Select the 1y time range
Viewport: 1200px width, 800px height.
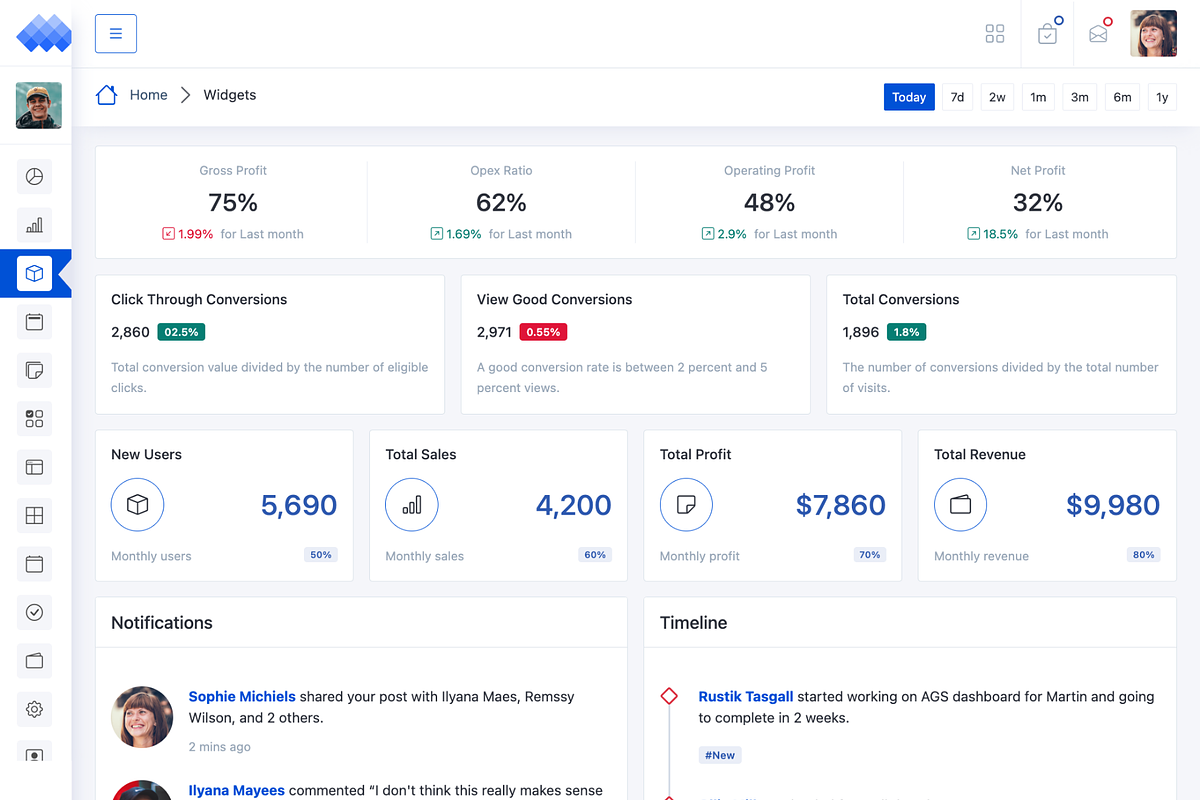(1162, 97)
